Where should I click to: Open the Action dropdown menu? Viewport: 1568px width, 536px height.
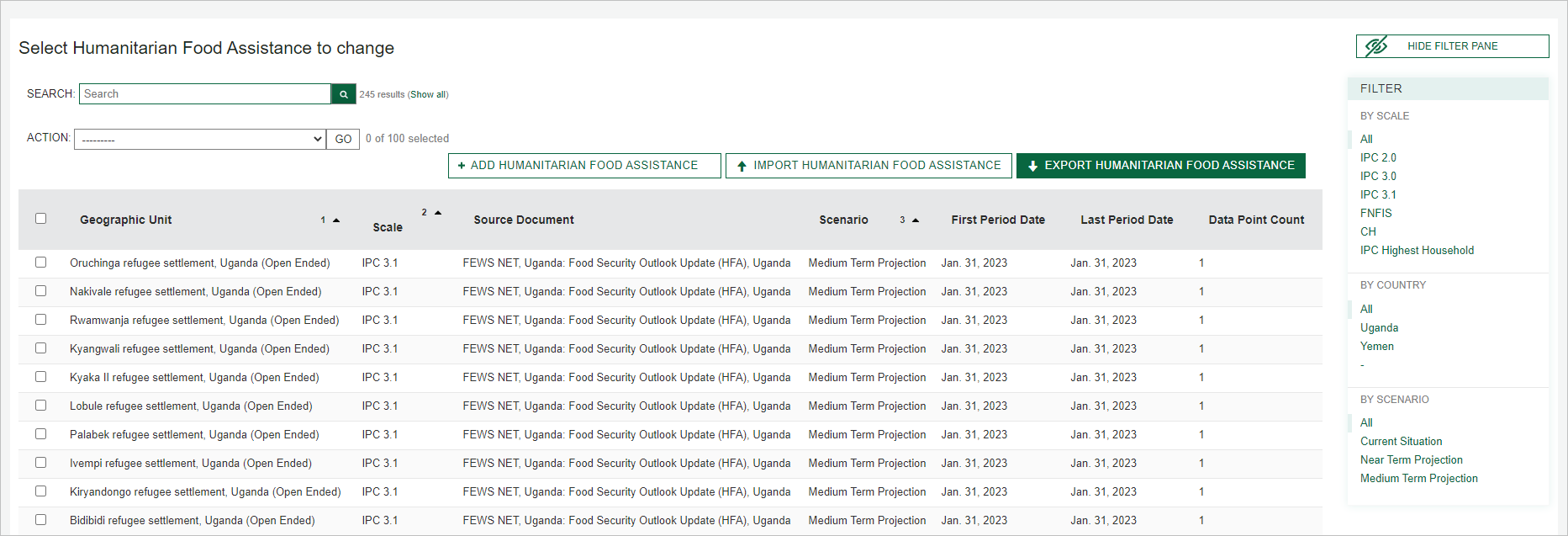click(200, 139)
